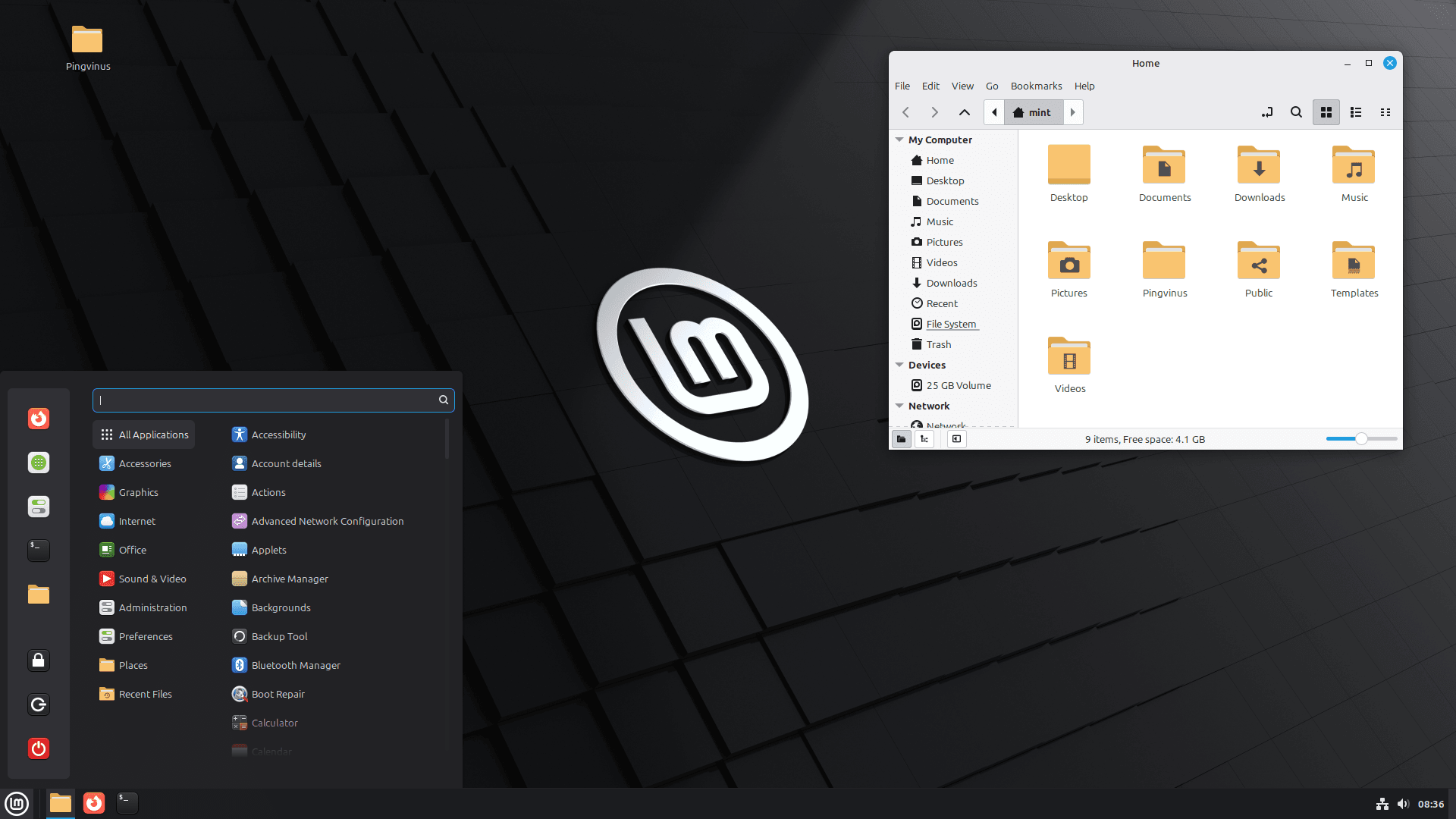Open the Terminal from the menu sidebar
Screen dimensions: 1456x819
coord(38,551)
